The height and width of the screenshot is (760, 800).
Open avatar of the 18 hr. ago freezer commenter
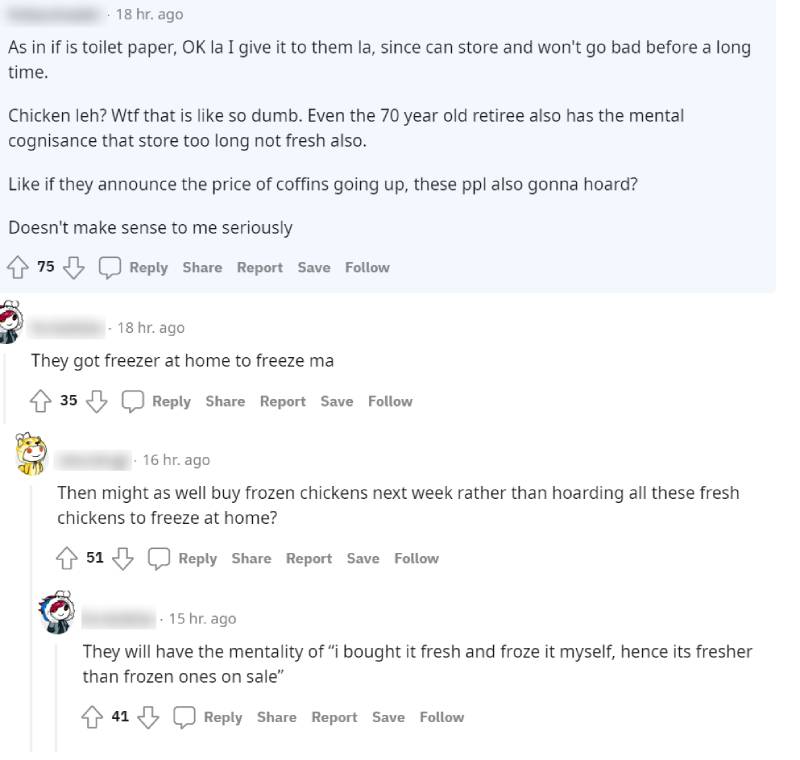[x=12, y=322]
